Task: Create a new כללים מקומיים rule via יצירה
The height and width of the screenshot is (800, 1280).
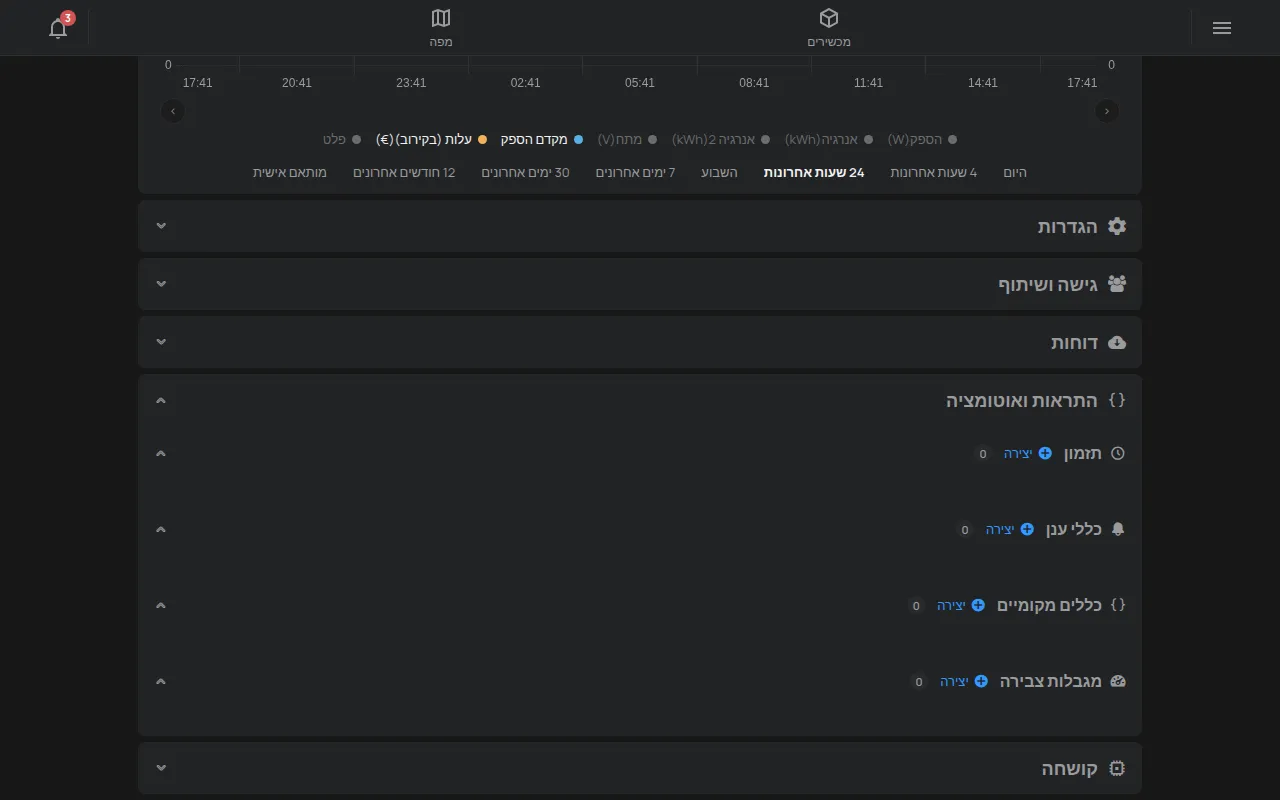Action: pyautogui.click(x=961, y=605)
